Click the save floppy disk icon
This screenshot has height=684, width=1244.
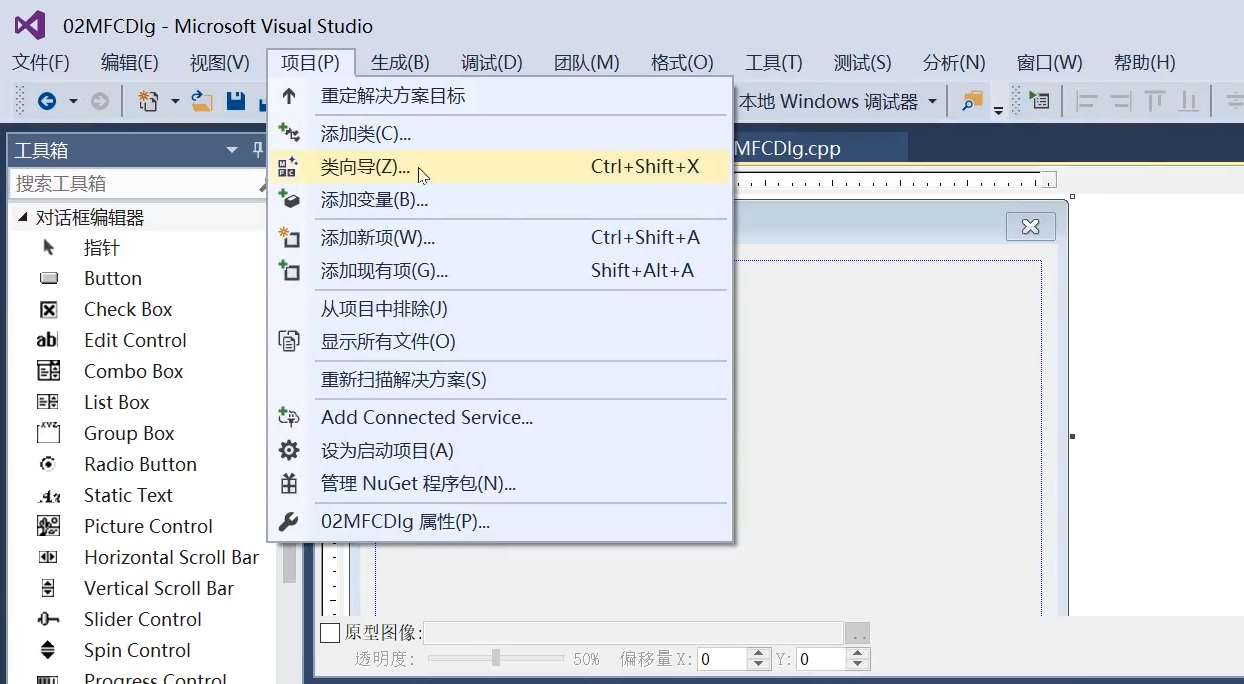(x=236, y=101)
